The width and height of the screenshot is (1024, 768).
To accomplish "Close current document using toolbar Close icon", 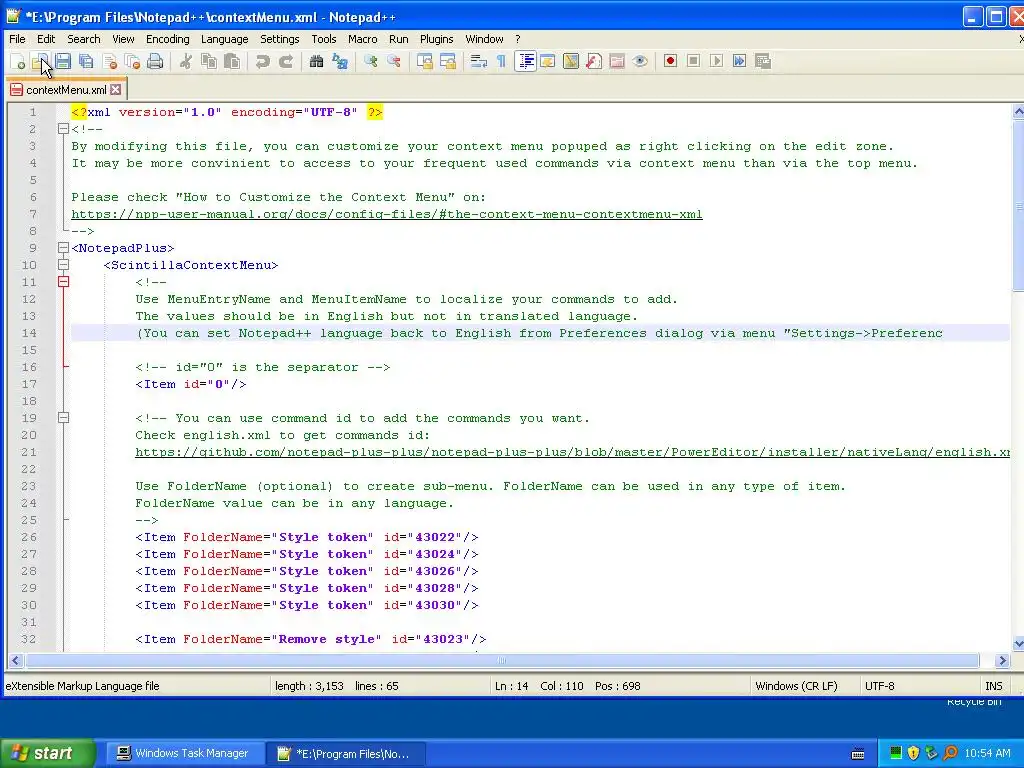I will click(110, 61).
